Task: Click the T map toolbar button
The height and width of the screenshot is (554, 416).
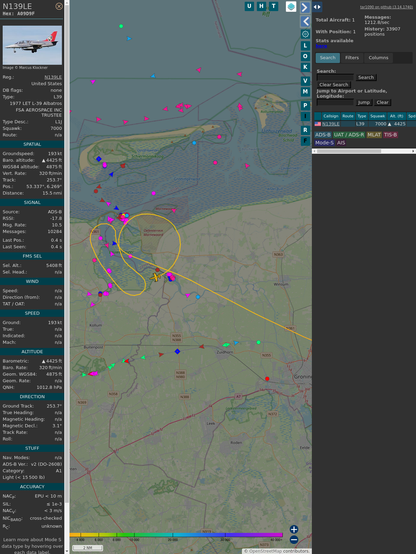Action: (273, 6)
